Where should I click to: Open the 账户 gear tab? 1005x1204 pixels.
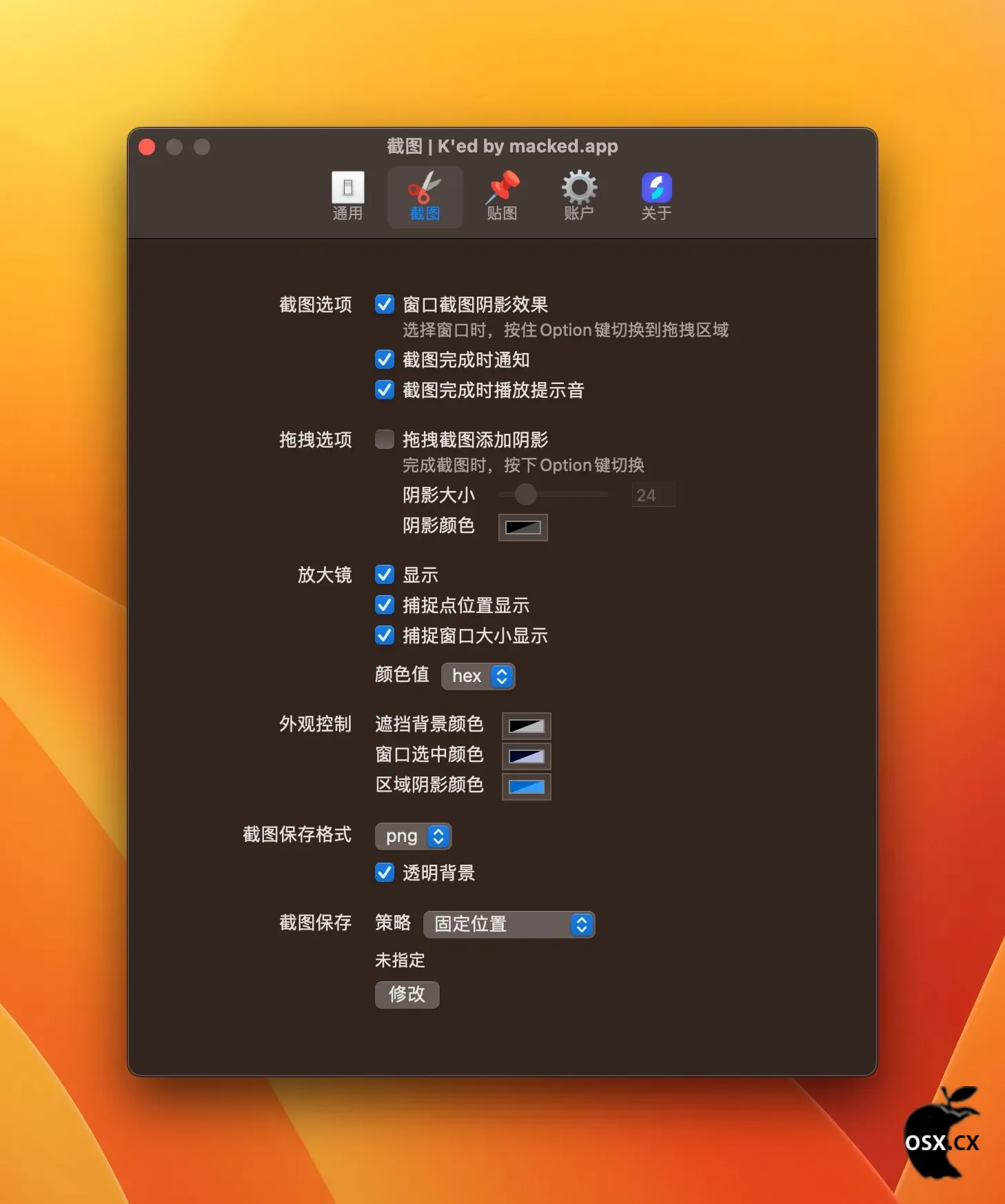(579, 197)
